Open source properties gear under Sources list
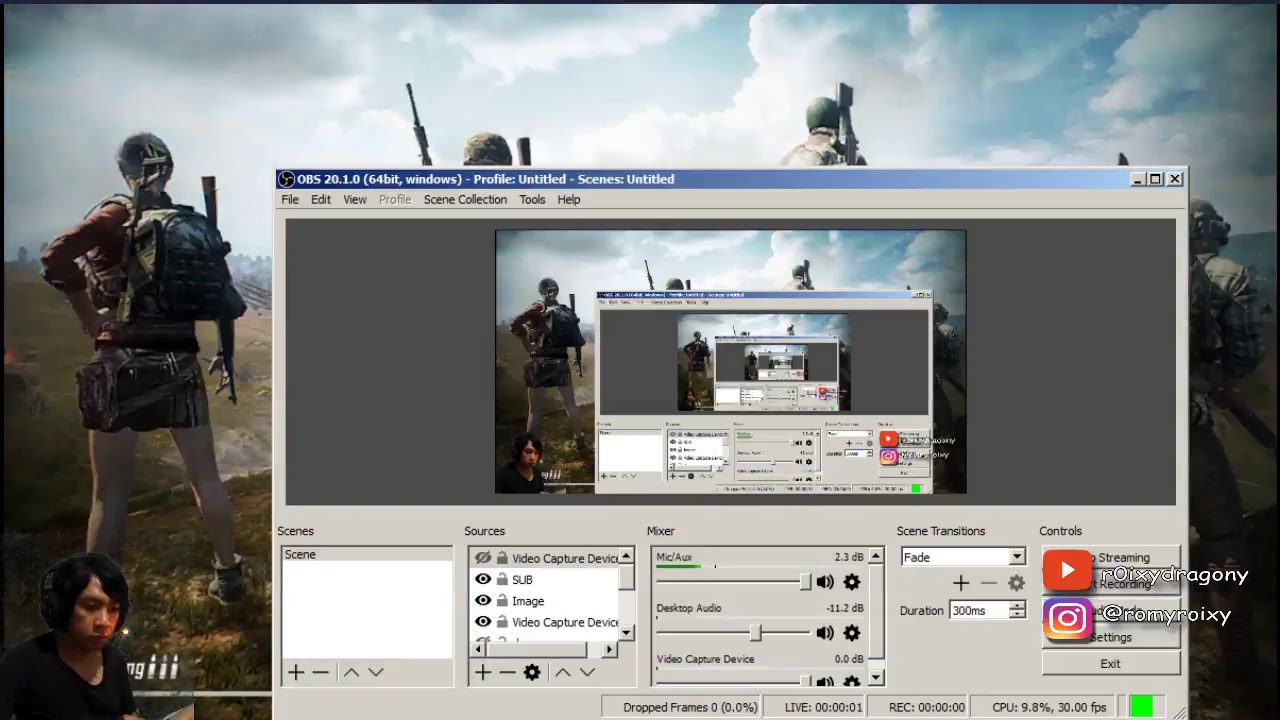This screenshot has width=1280, height=720. (x=532, y=672)
